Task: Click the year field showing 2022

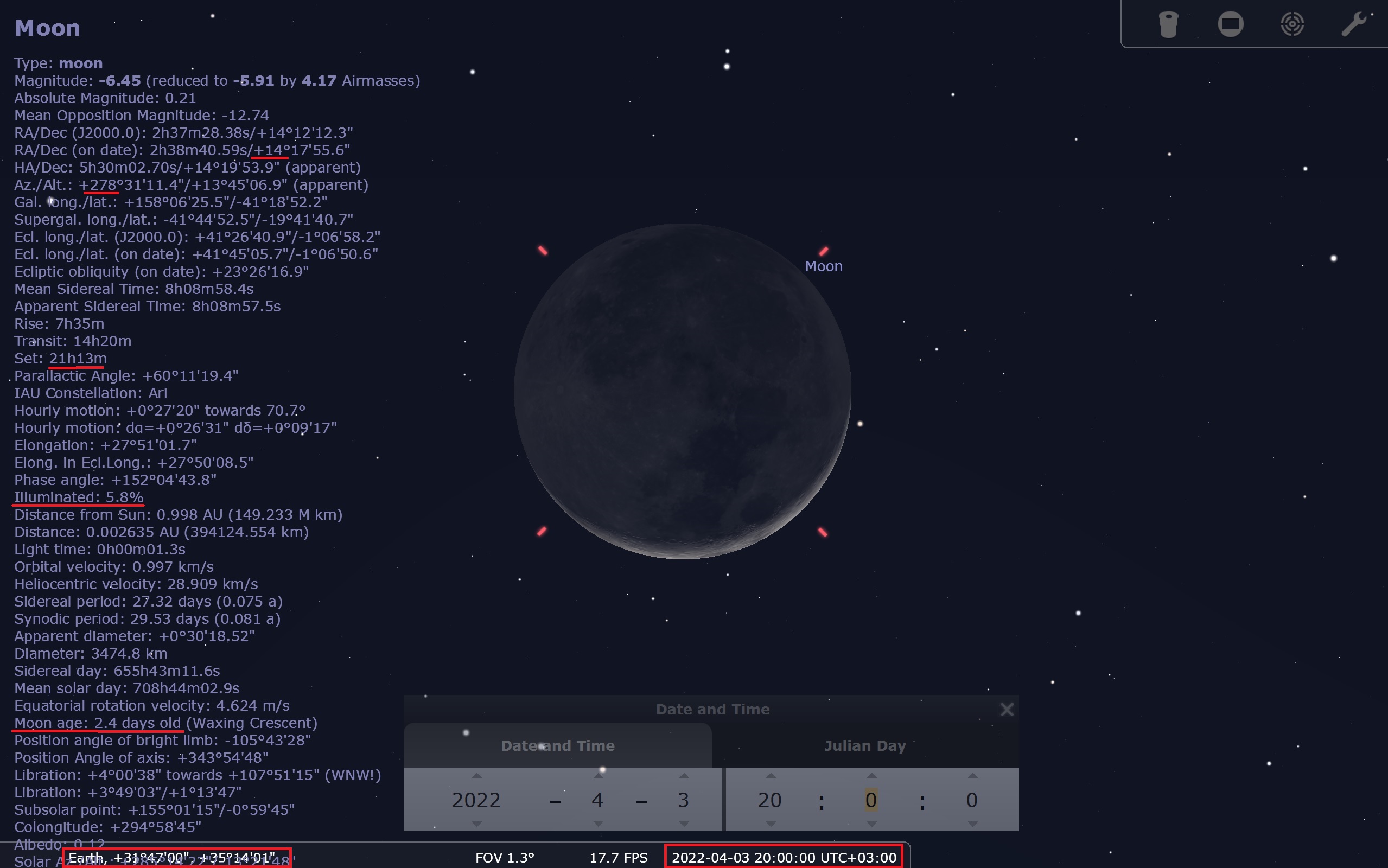Action: 476,800
